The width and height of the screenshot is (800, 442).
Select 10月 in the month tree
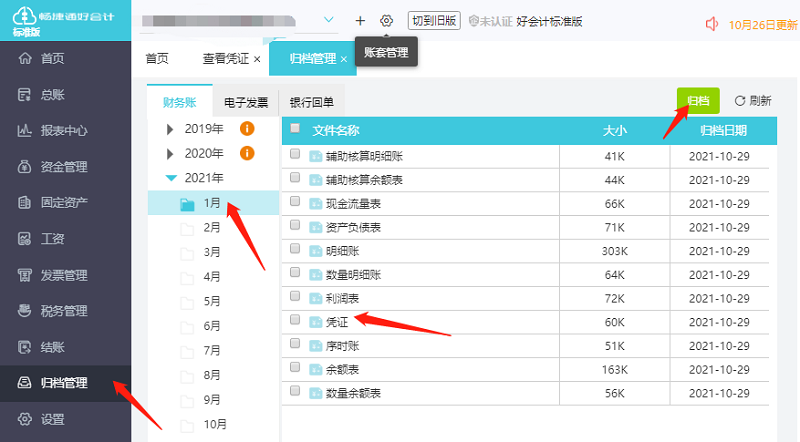click(213, 424)
